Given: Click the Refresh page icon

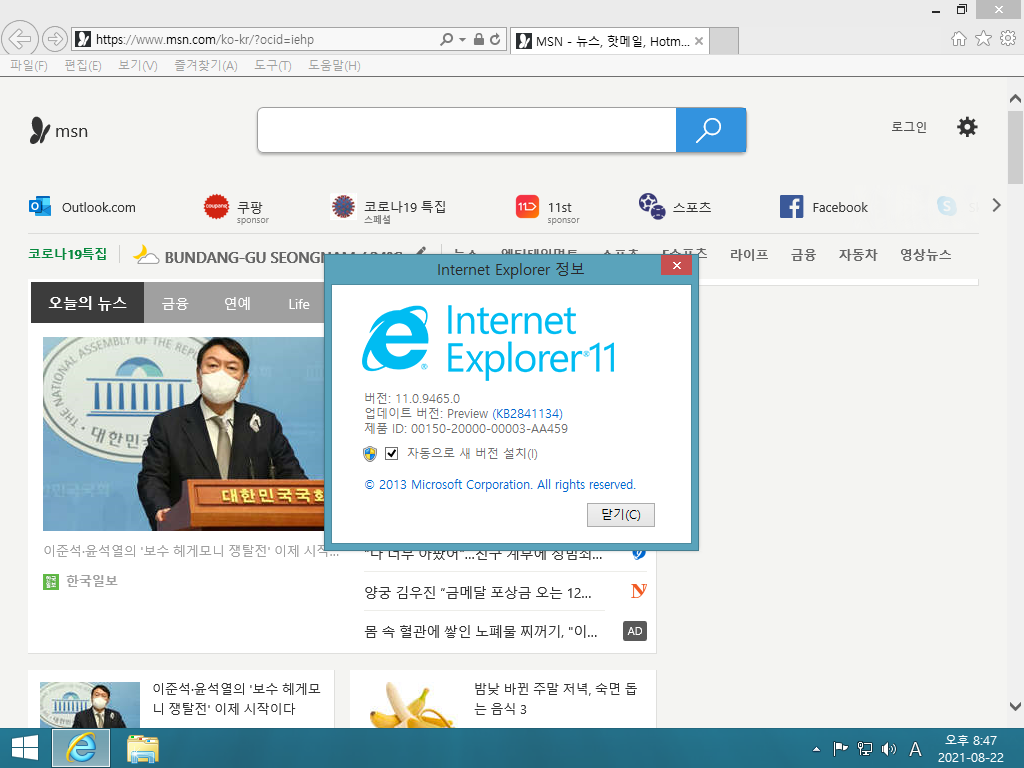Looking at the screenshot, I should [x=495, y=39].
